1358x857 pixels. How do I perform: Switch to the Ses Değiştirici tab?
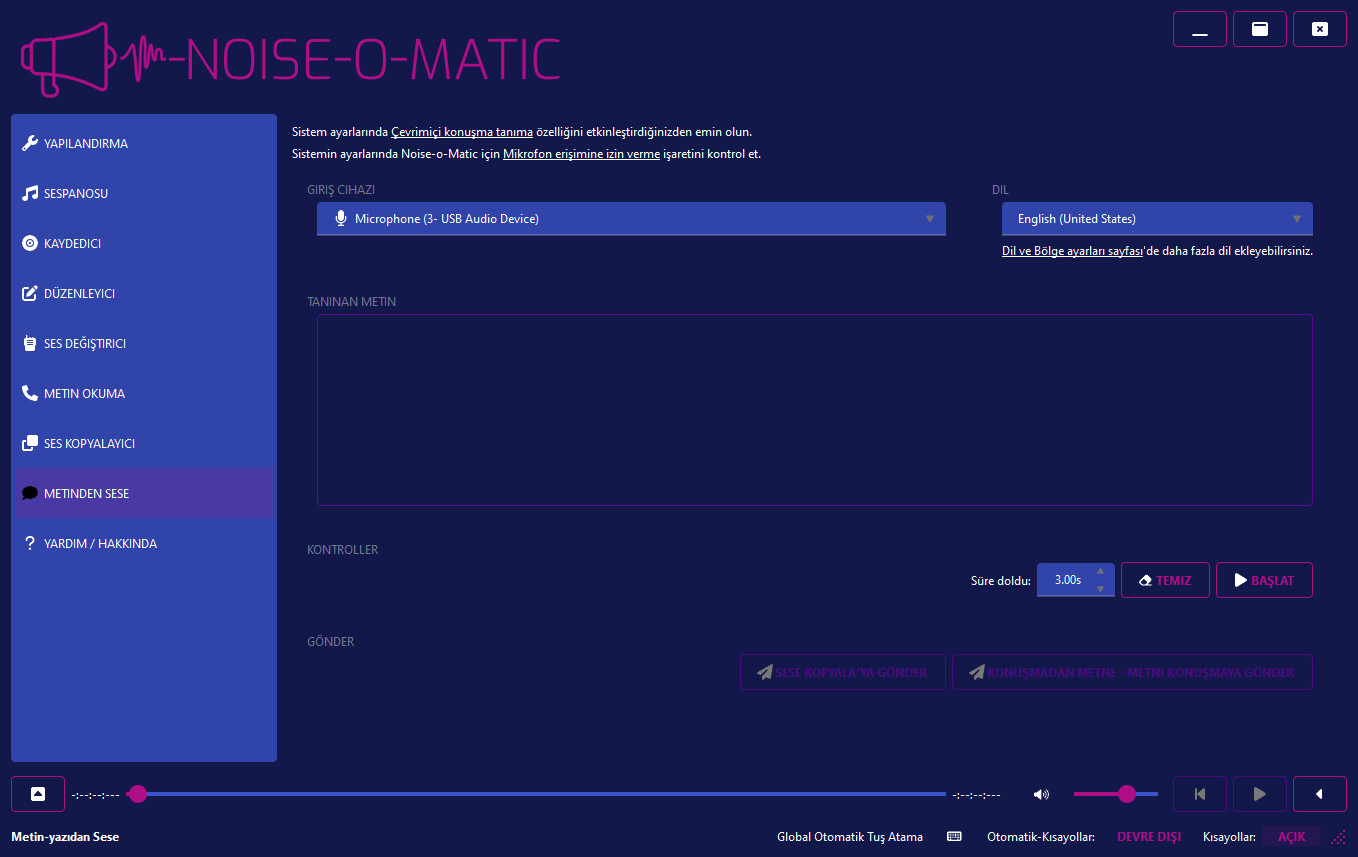(x=85, y=343)
